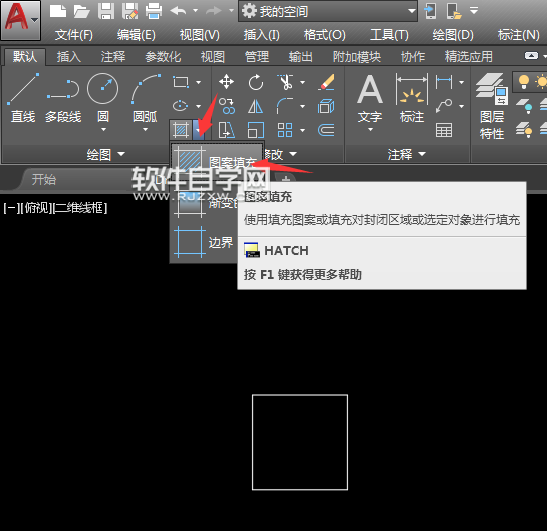Select the Fillet tool icon
Screen dimensions: 547x531
point(285,106)
